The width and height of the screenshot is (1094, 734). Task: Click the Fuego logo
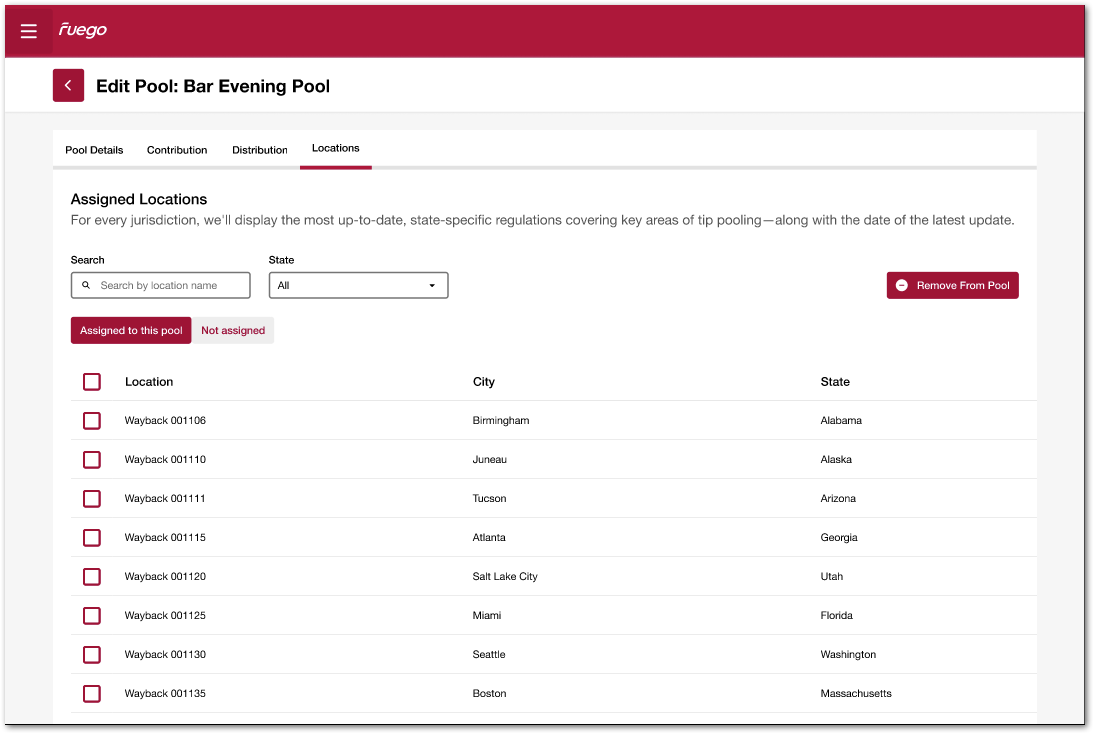[x=83, y=30]
